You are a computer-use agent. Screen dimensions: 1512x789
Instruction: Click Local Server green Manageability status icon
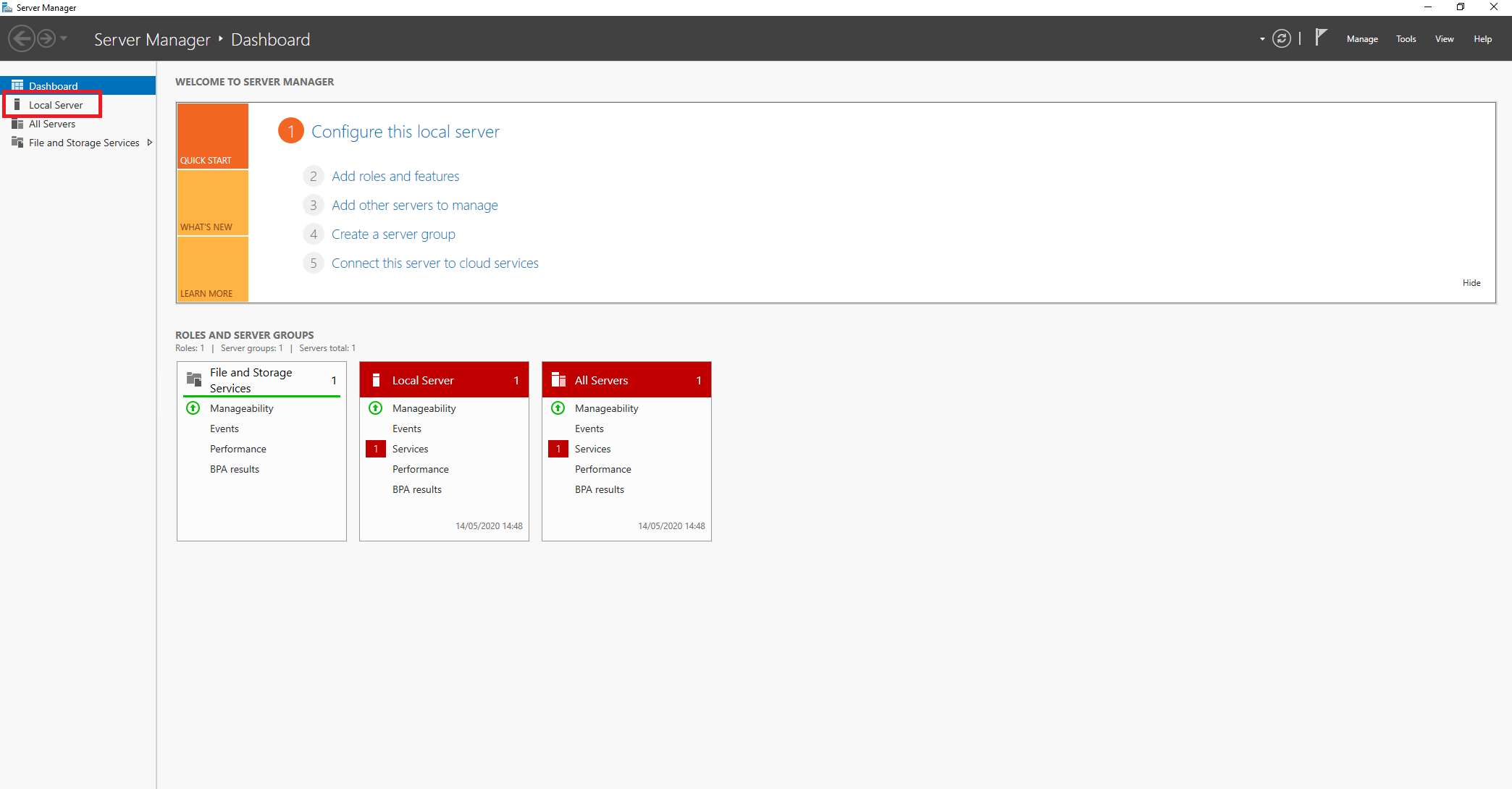[376, 408]
